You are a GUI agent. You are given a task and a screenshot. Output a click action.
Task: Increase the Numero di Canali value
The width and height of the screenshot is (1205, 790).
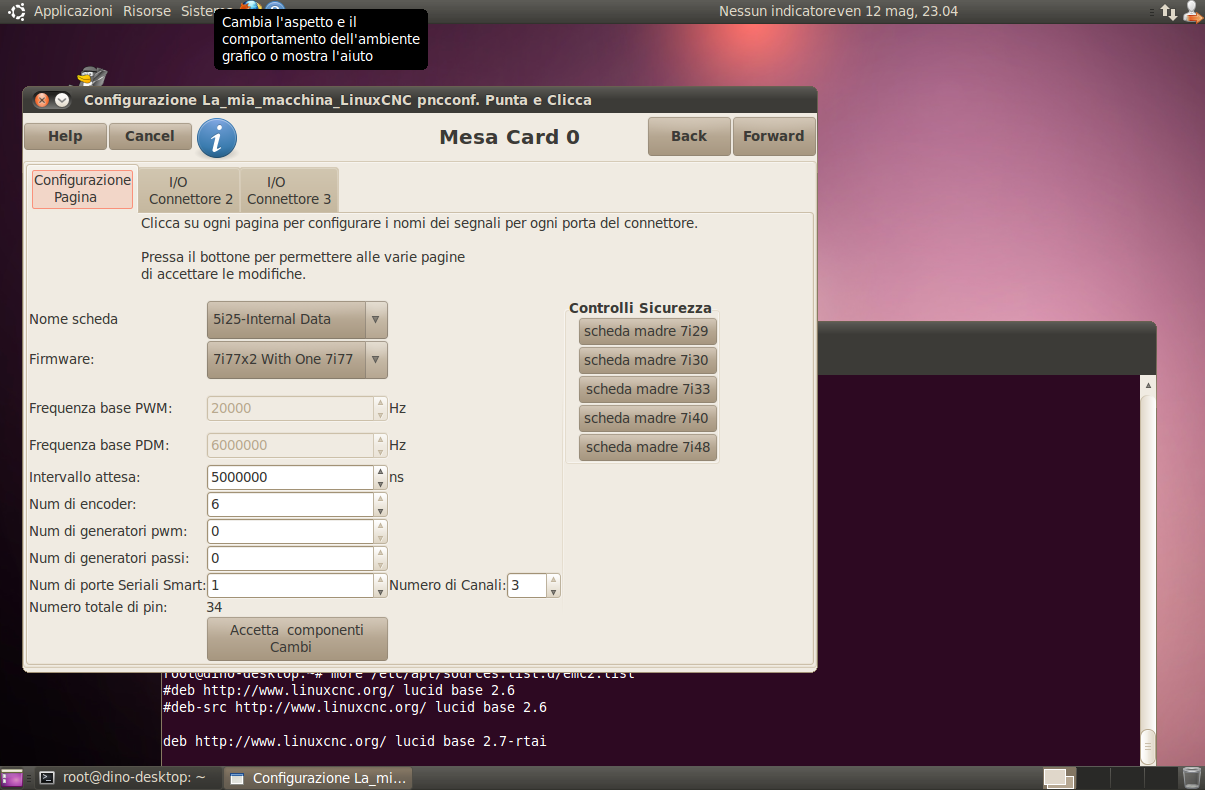554,580
